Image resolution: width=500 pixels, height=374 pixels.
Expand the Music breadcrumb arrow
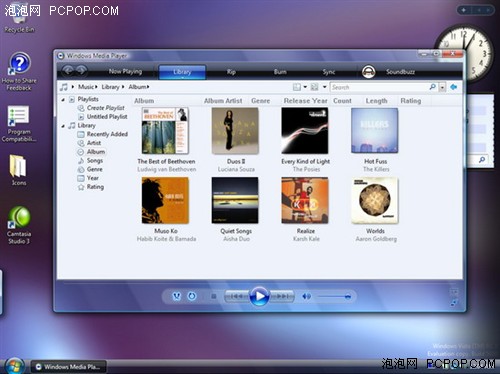[x=96, y=87]
